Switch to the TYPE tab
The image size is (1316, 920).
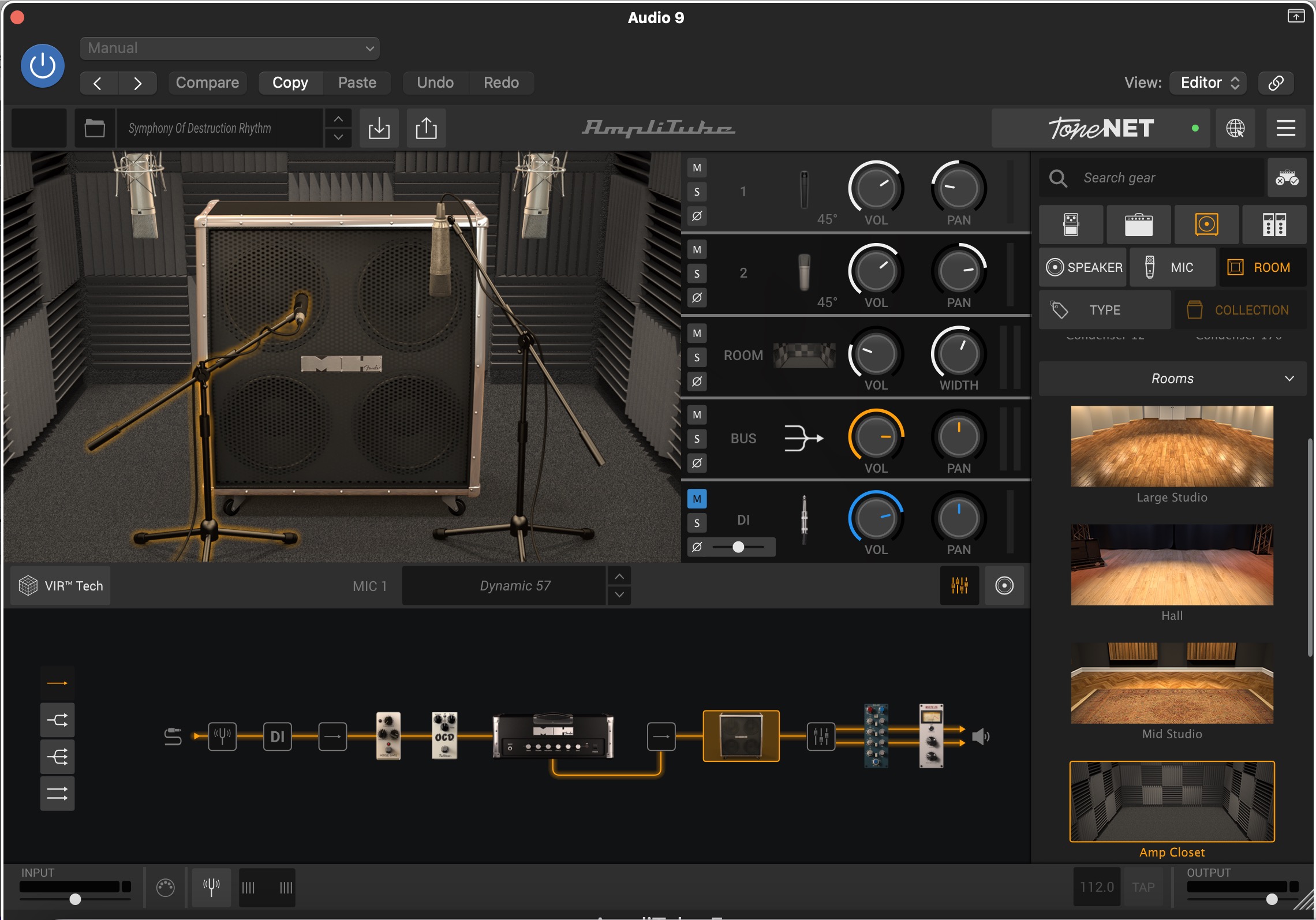tap(1105, 310)
